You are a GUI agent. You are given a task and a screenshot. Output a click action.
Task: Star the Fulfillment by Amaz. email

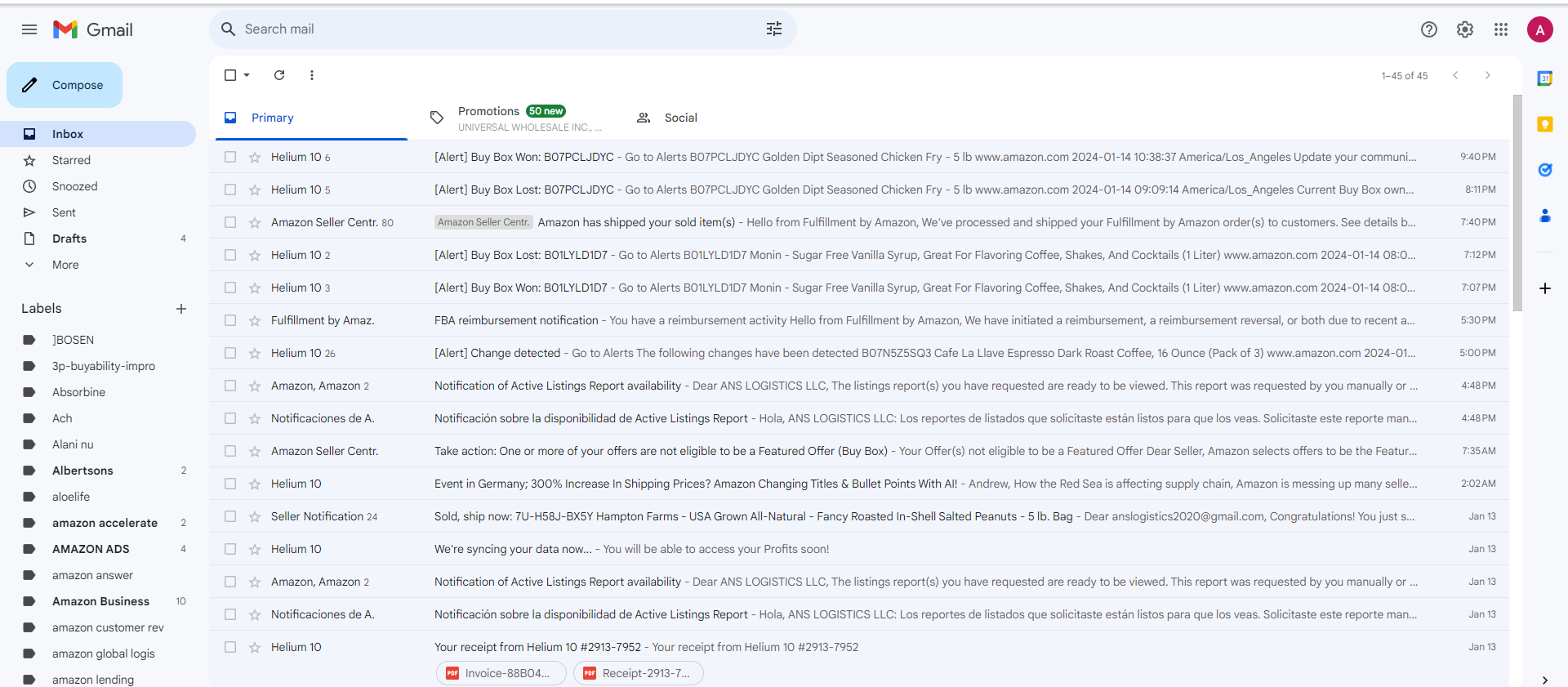coord(255,320)
